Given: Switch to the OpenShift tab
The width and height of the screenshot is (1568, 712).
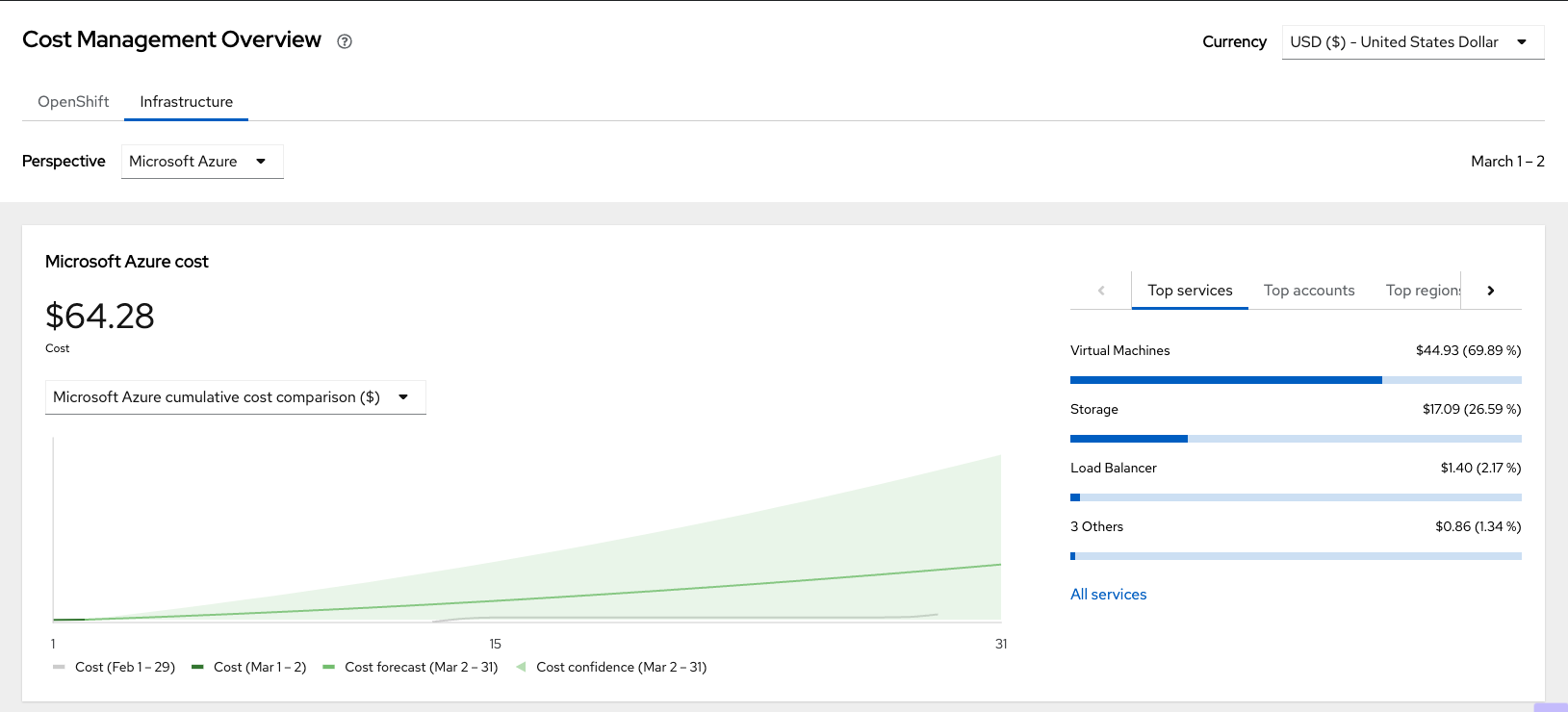Looking at the screenshot, I should [x=73, y=102].
